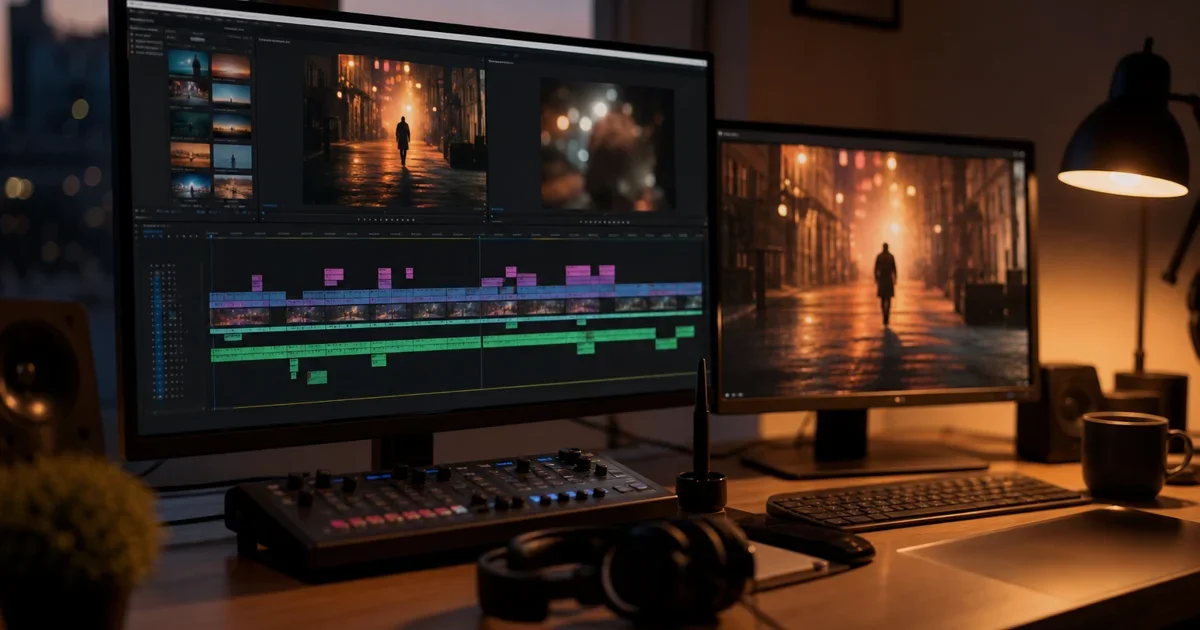Image resolution: width=1200 pixels, height=630 pixels.
Task: Select the leftmost pink clip in the timeline
Action: [x=257, y=283]
